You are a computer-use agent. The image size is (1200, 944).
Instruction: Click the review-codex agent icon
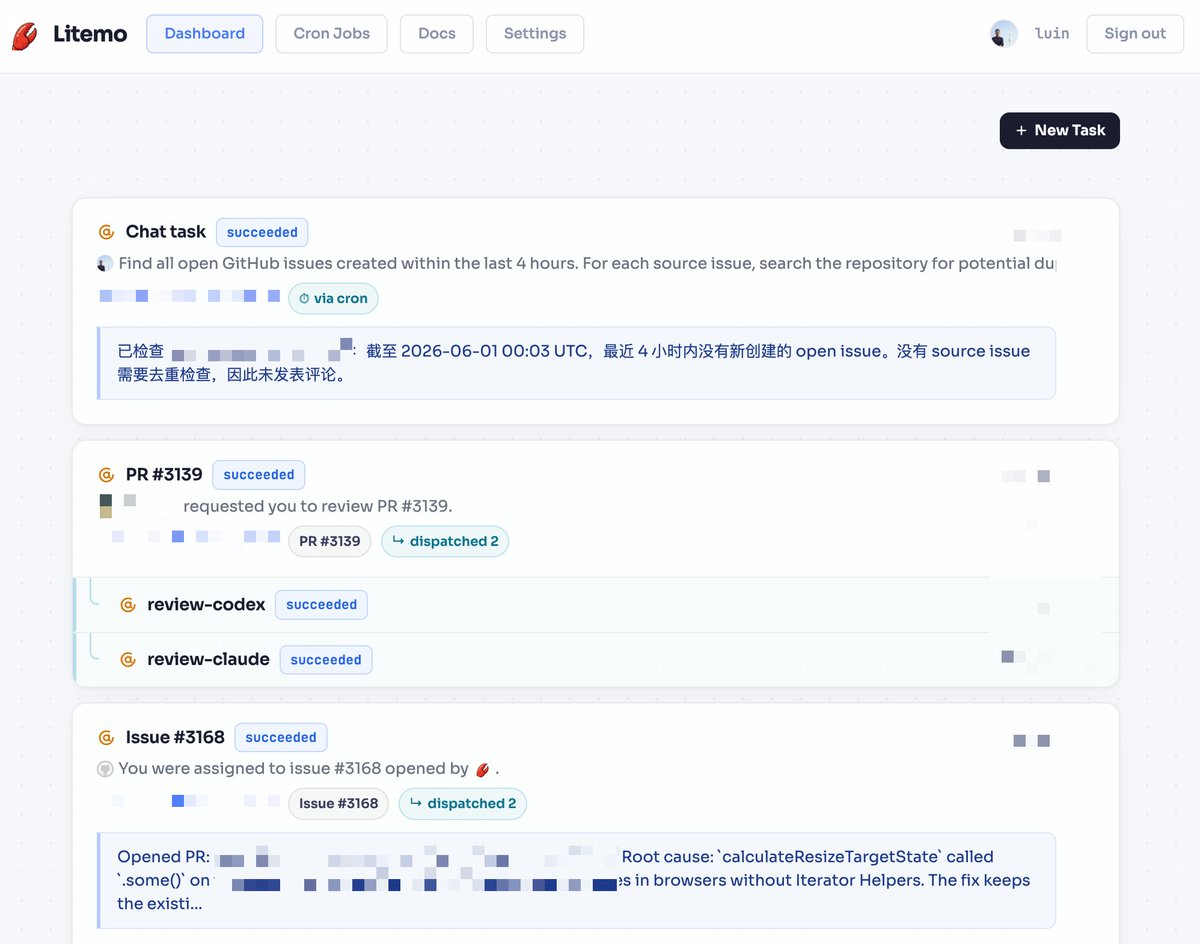click(x=127, y=605)
